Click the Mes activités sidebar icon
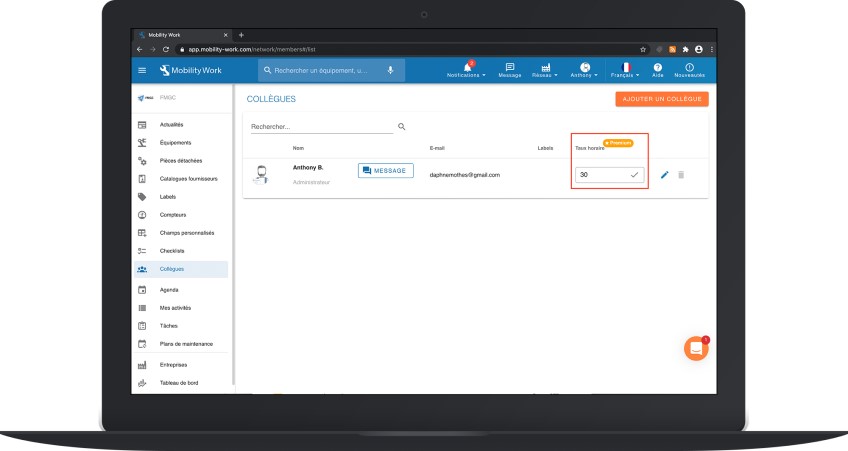Viewport: 848px width, 451px height. coord(142,308)
